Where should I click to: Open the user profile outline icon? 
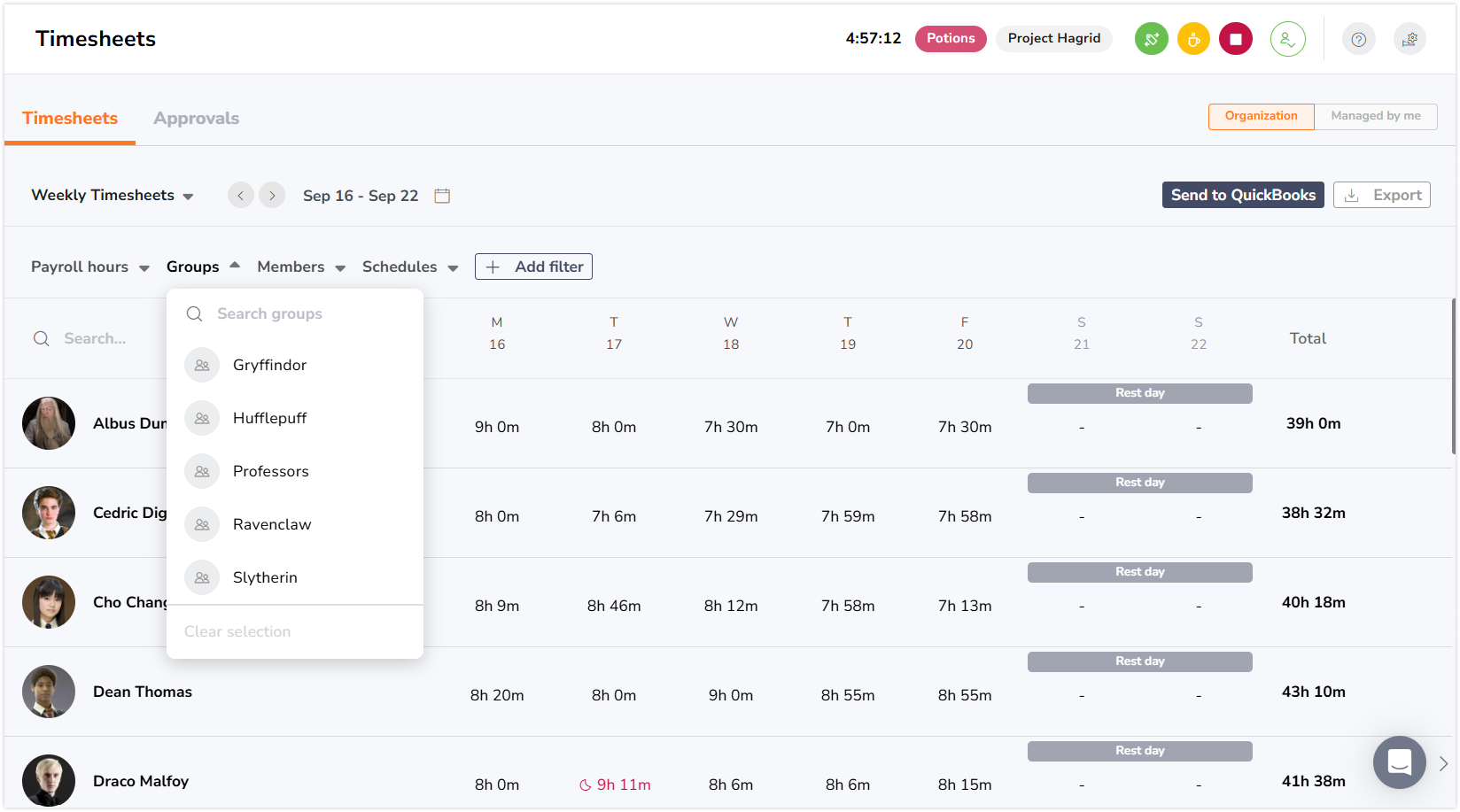tap(1288, 39)
